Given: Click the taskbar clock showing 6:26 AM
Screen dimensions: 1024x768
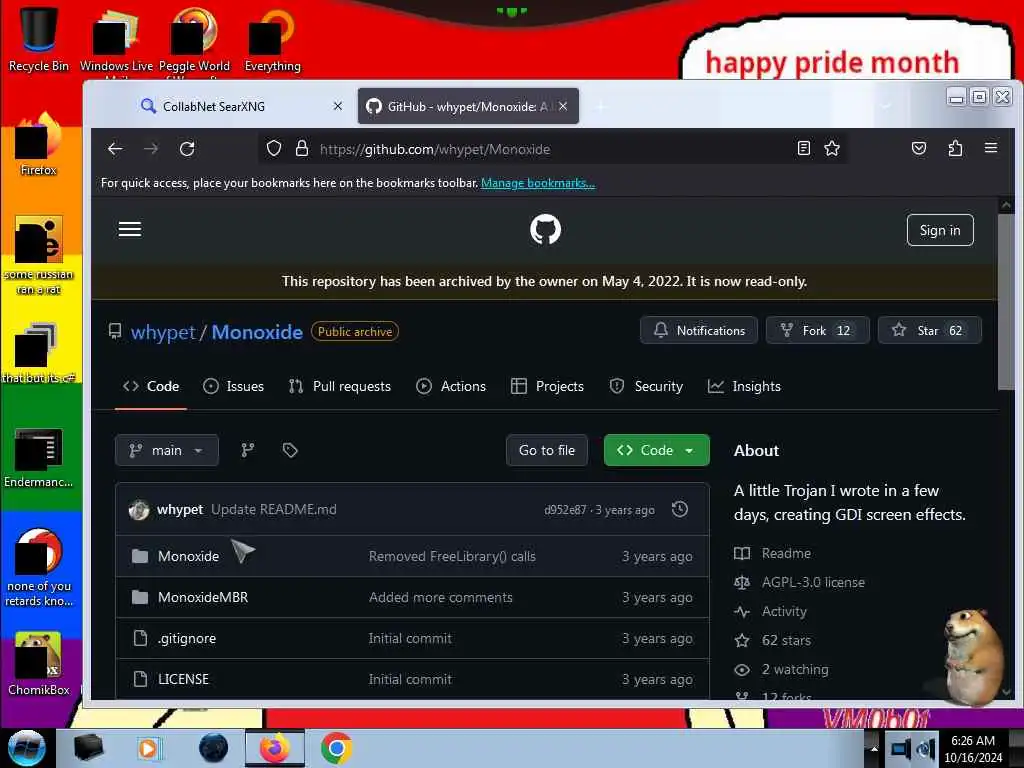Looking at the screenshot, I should 973,748.
